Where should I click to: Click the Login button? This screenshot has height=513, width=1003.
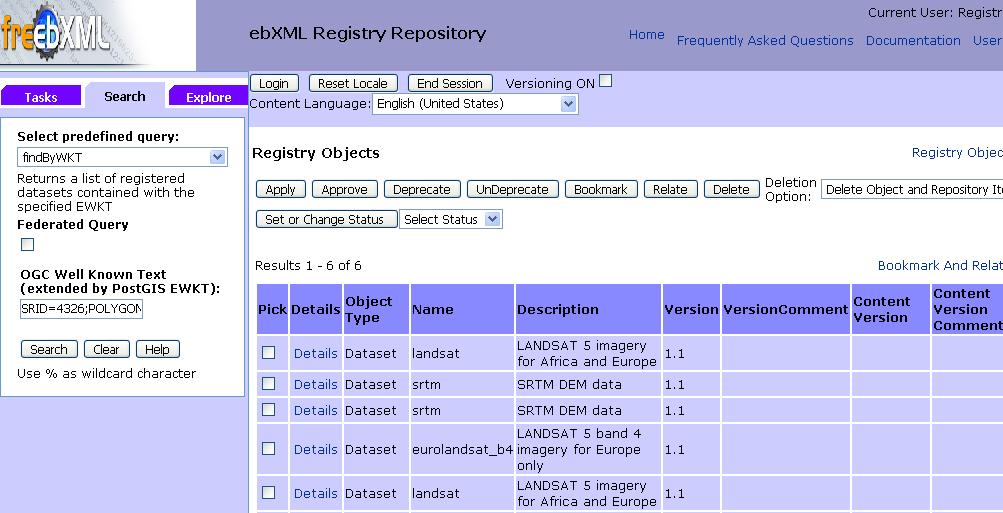[x=273, y=84]
